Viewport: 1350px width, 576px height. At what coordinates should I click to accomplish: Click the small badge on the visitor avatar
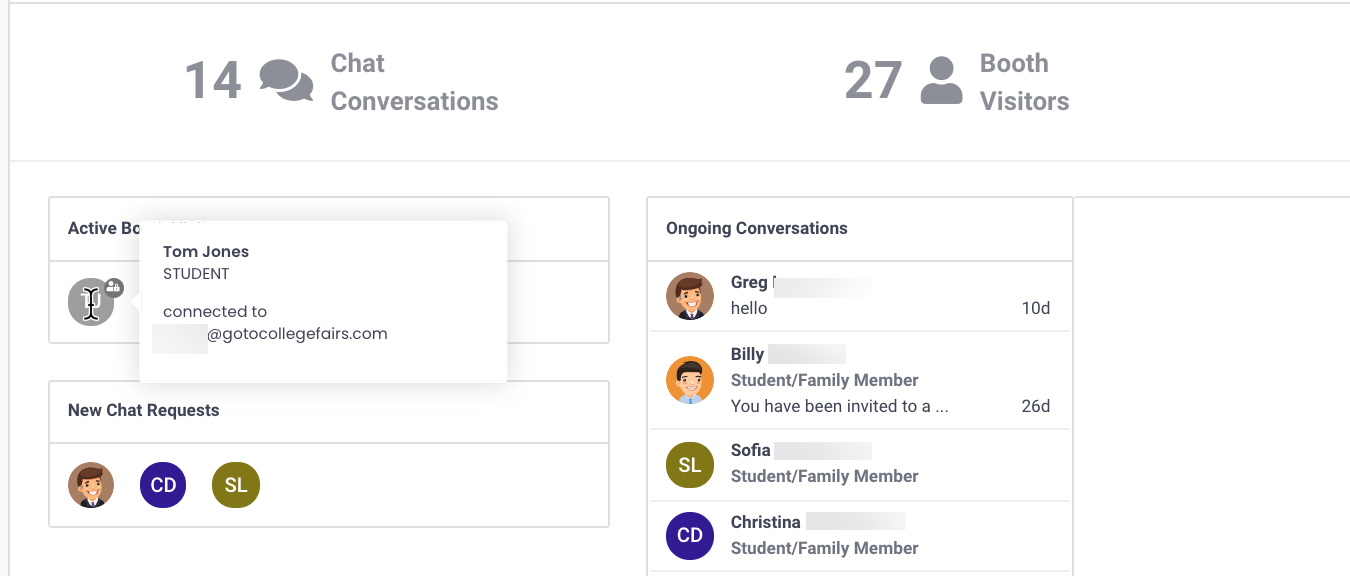(114, 287)
